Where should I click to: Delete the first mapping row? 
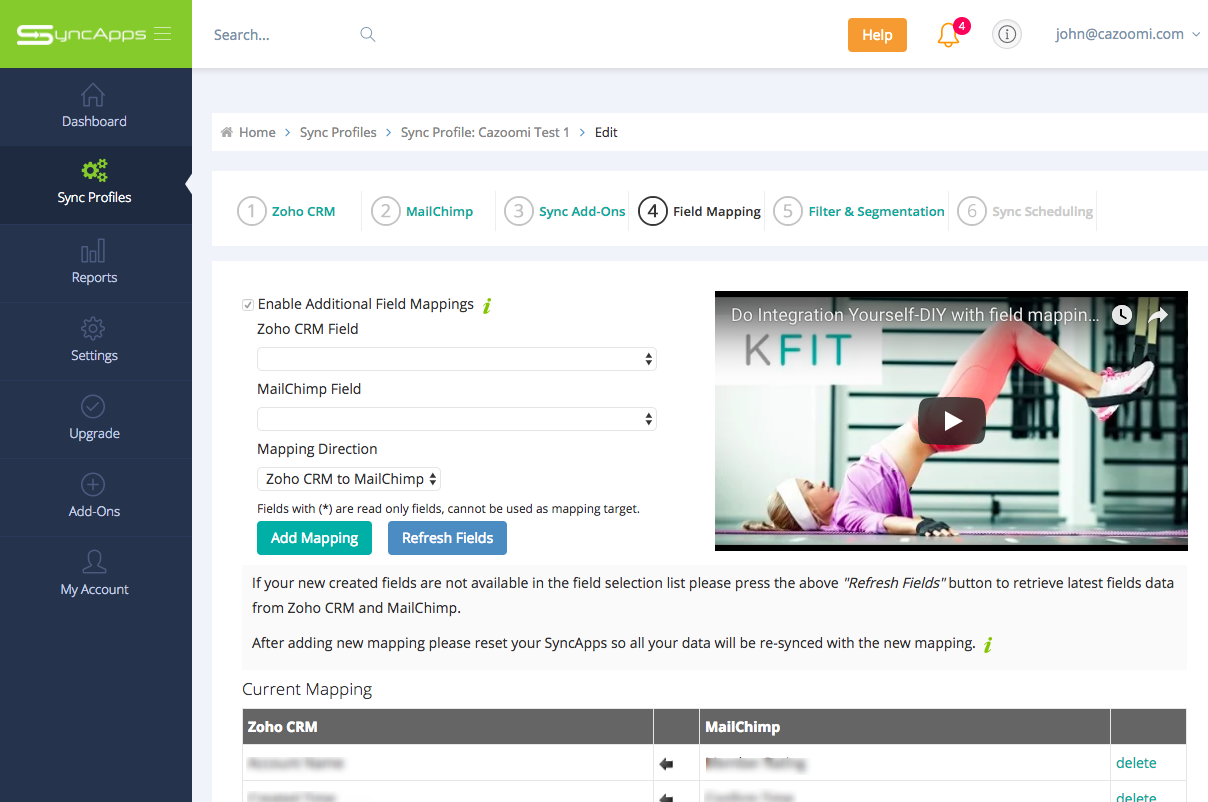click(x=1136, y=763)
